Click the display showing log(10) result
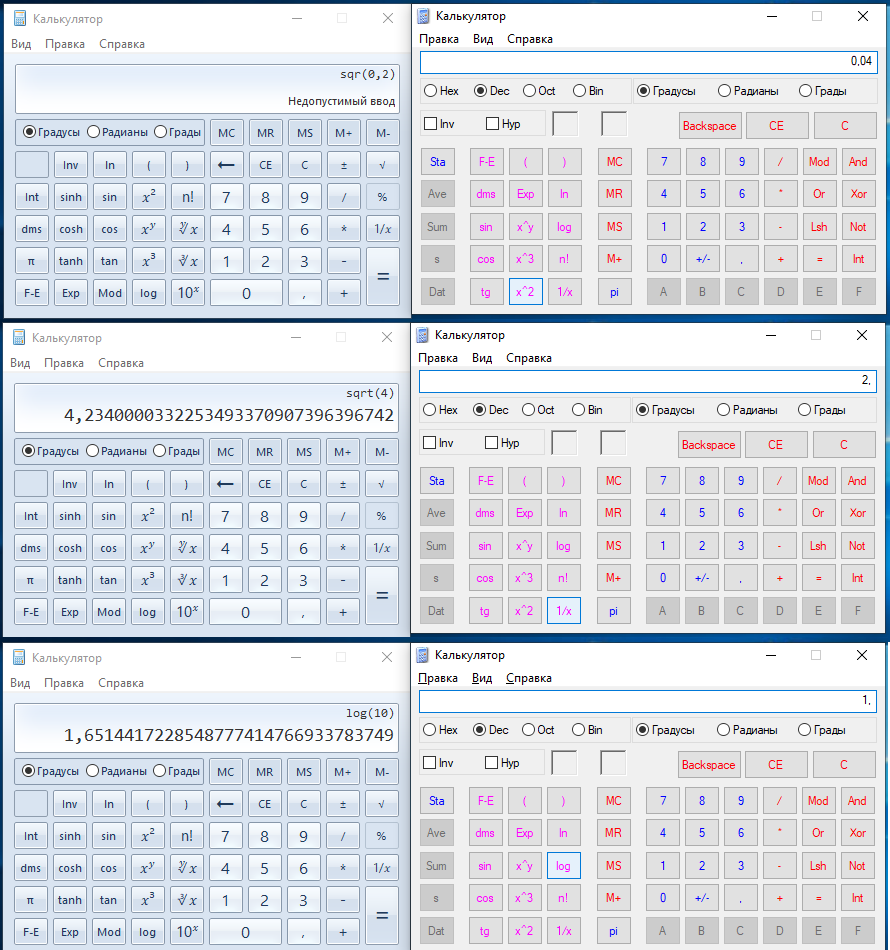 click(x=207, y=727)
